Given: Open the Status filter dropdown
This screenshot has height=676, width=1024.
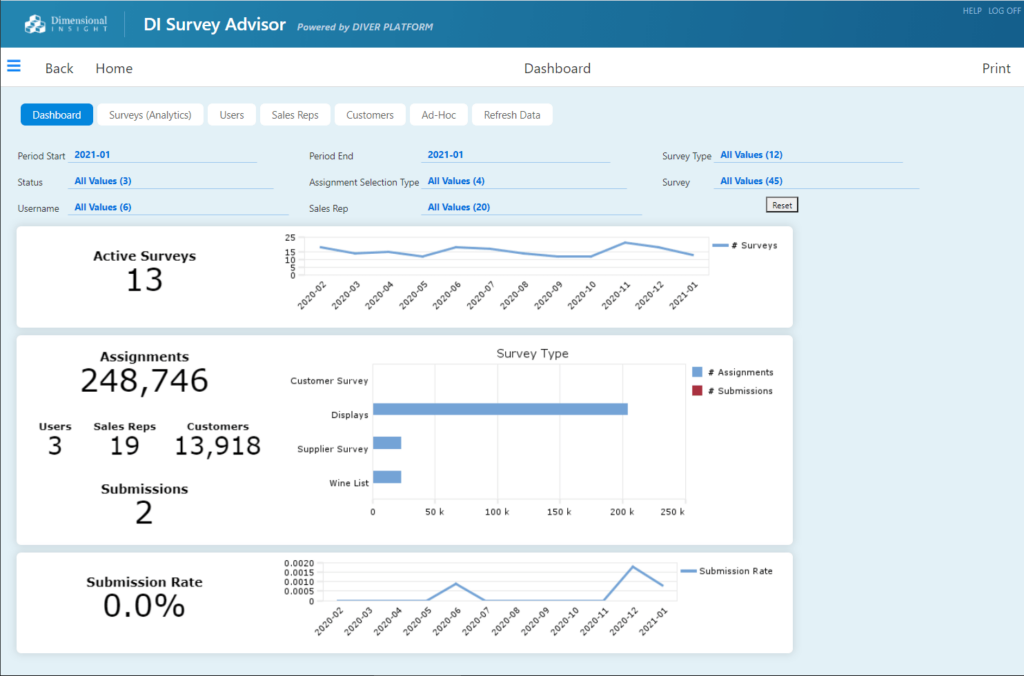Looking at the screenshot, I should (102, 181).
